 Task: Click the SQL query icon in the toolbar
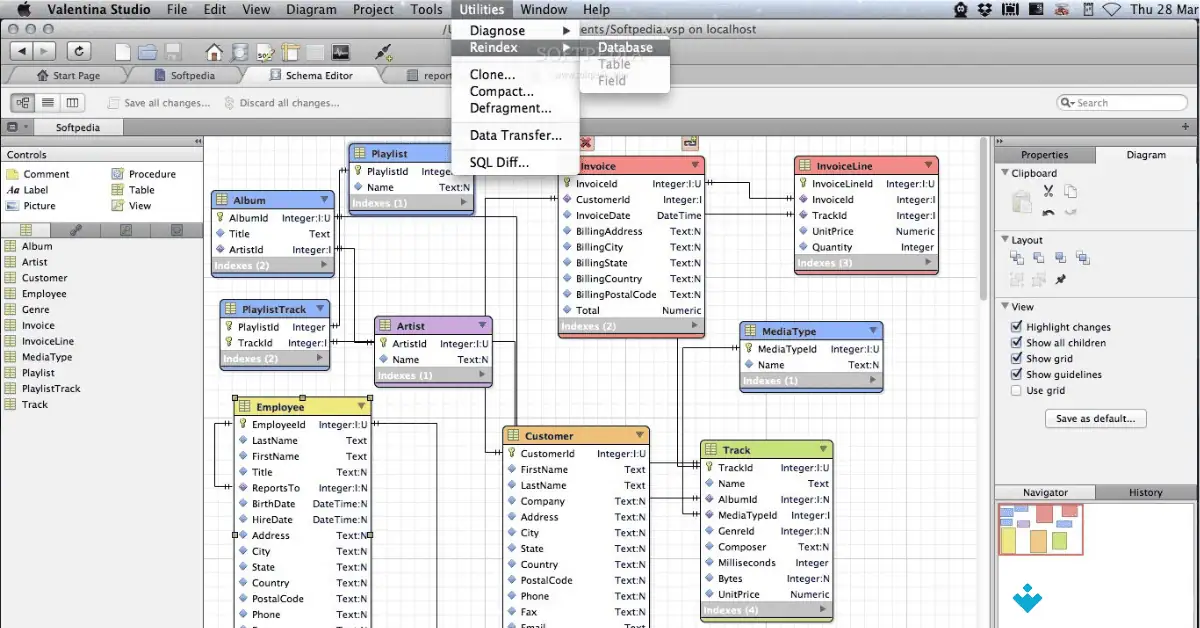coord(265,51)
